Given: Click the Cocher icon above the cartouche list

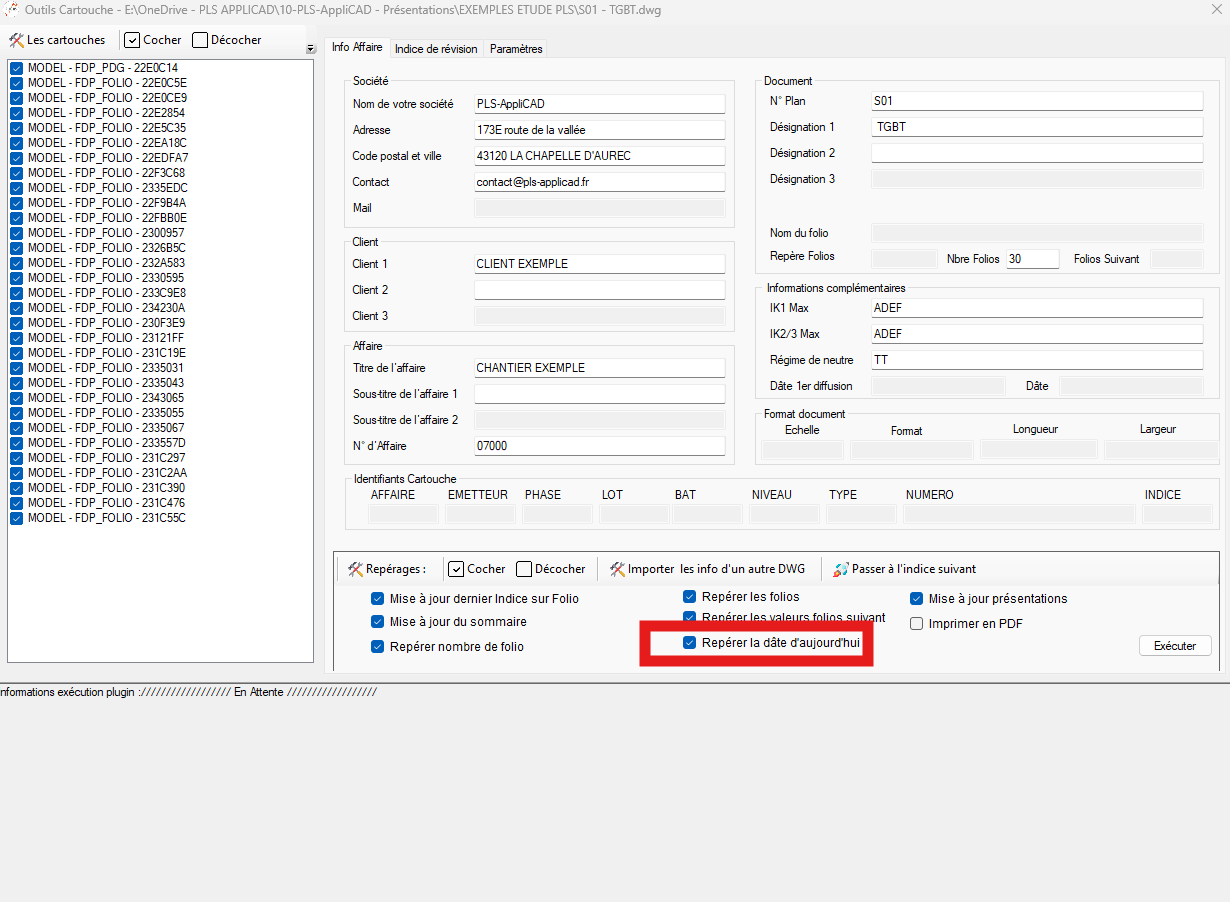Looking at the screenshot, I should pos(132,40).
